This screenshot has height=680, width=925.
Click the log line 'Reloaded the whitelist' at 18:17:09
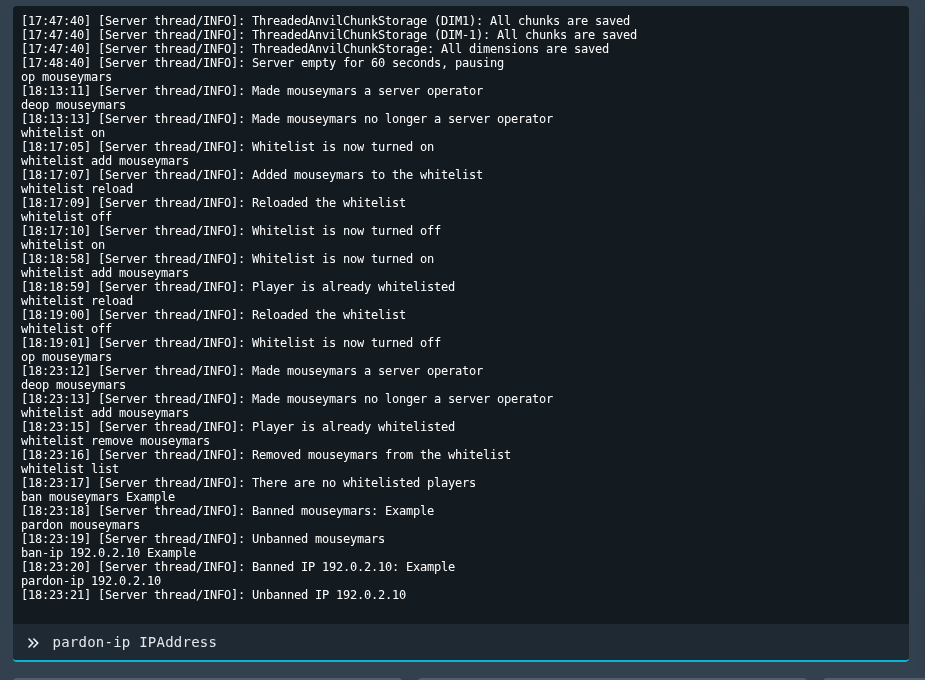coord(214,203)
